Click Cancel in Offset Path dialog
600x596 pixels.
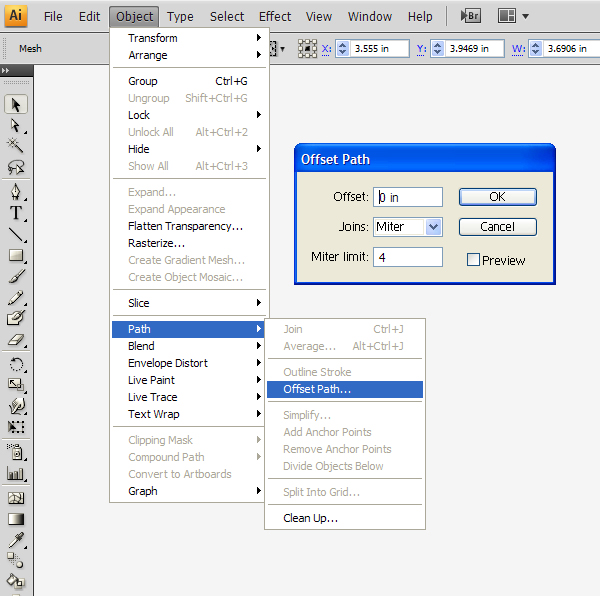[x=497, y=227]
